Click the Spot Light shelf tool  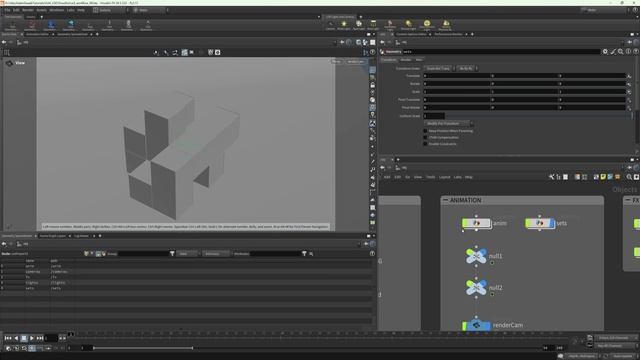click(359, 25)
